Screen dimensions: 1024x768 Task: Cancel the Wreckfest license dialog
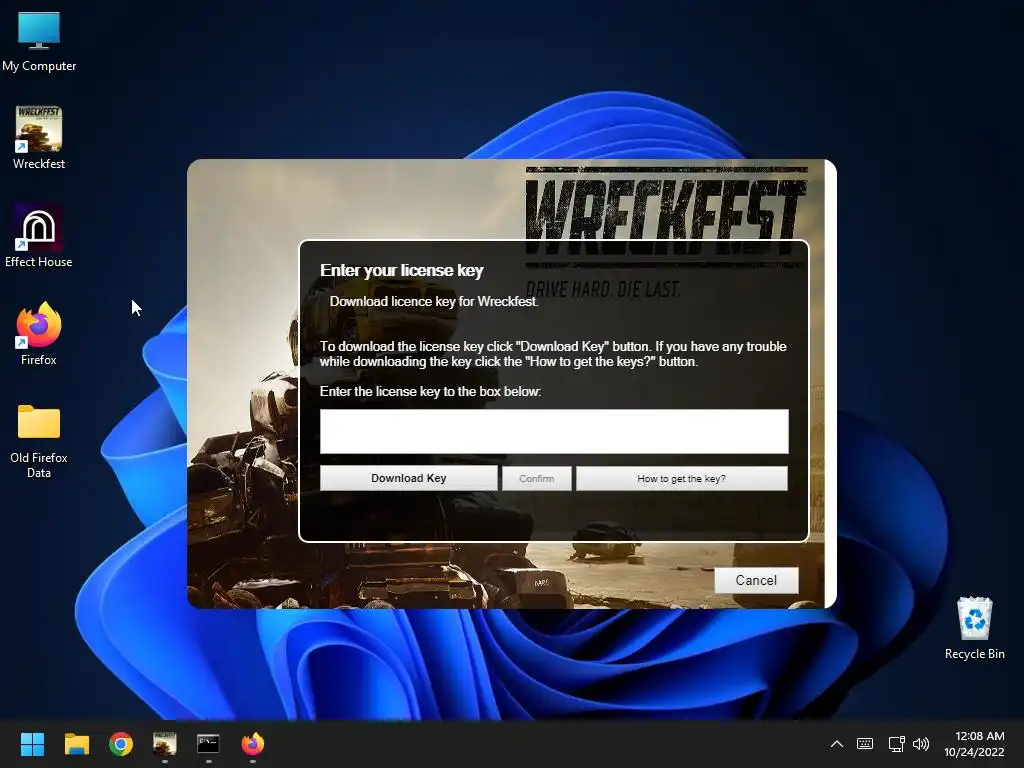click(x=756, y=581)
